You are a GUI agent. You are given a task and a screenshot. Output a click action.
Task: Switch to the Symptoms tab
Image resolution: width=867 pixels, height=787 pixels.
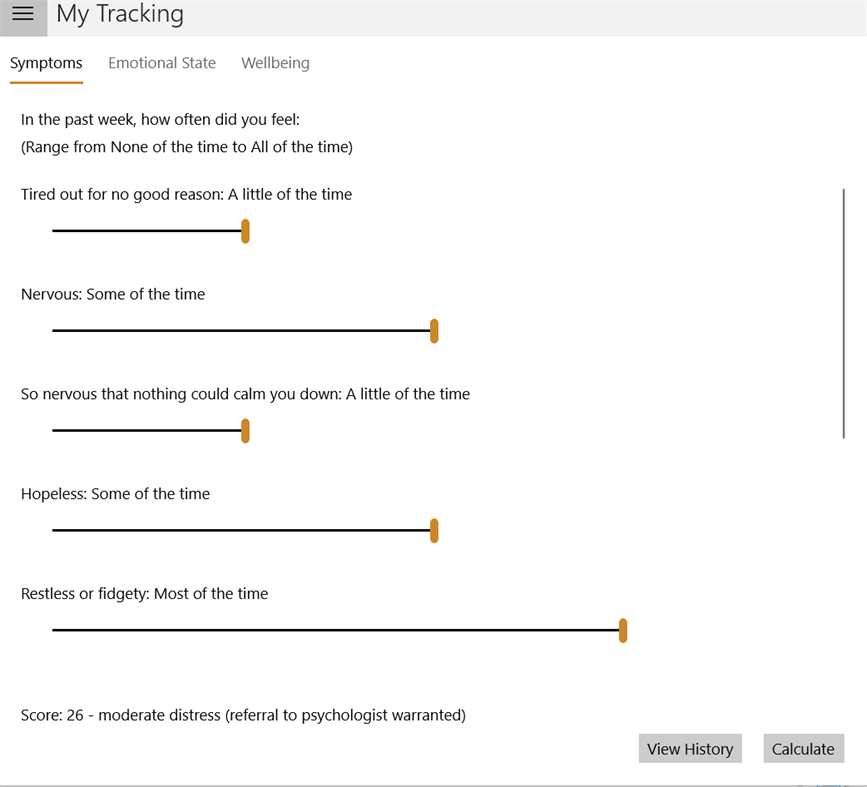coord(46,63)
